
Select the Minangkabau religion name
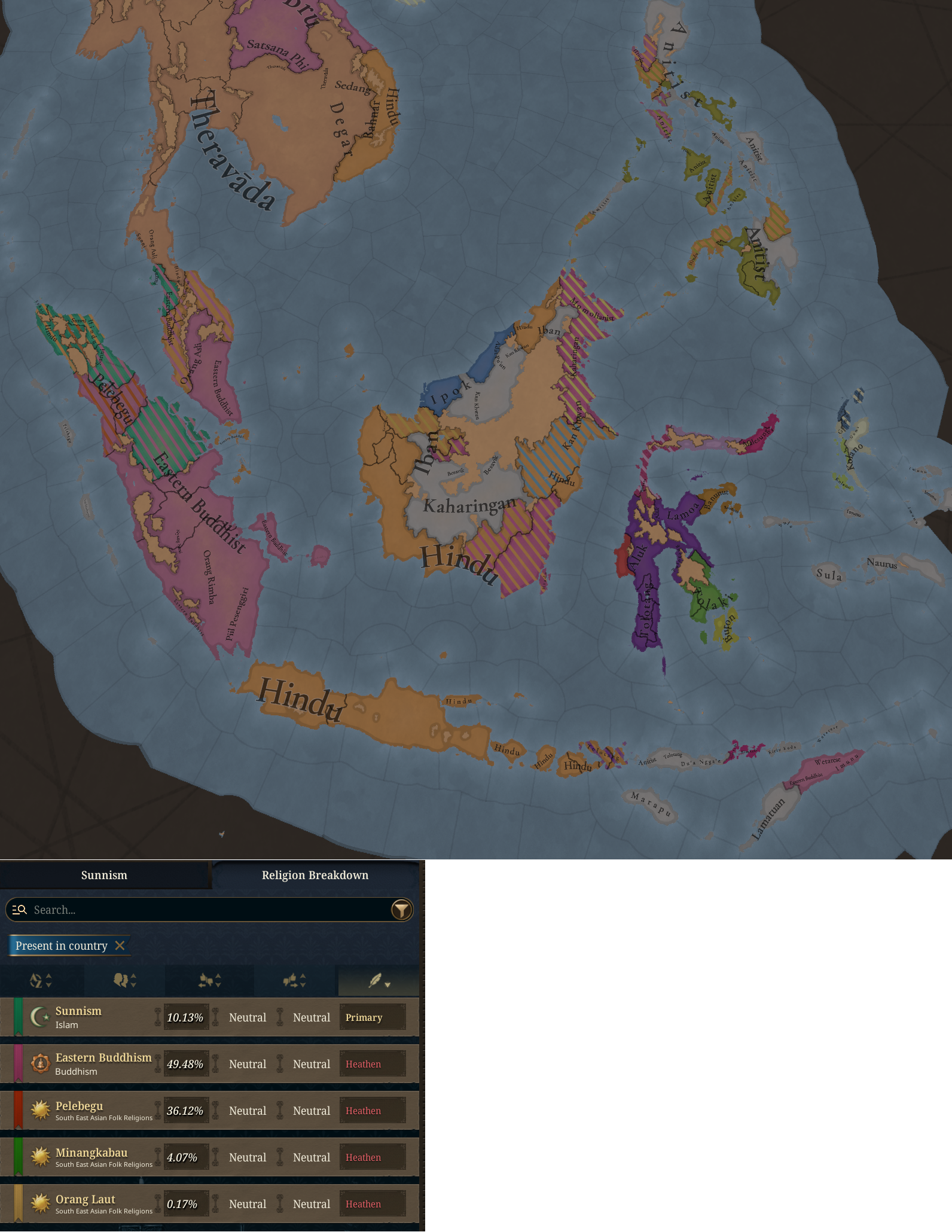[x=91, y=1152]
